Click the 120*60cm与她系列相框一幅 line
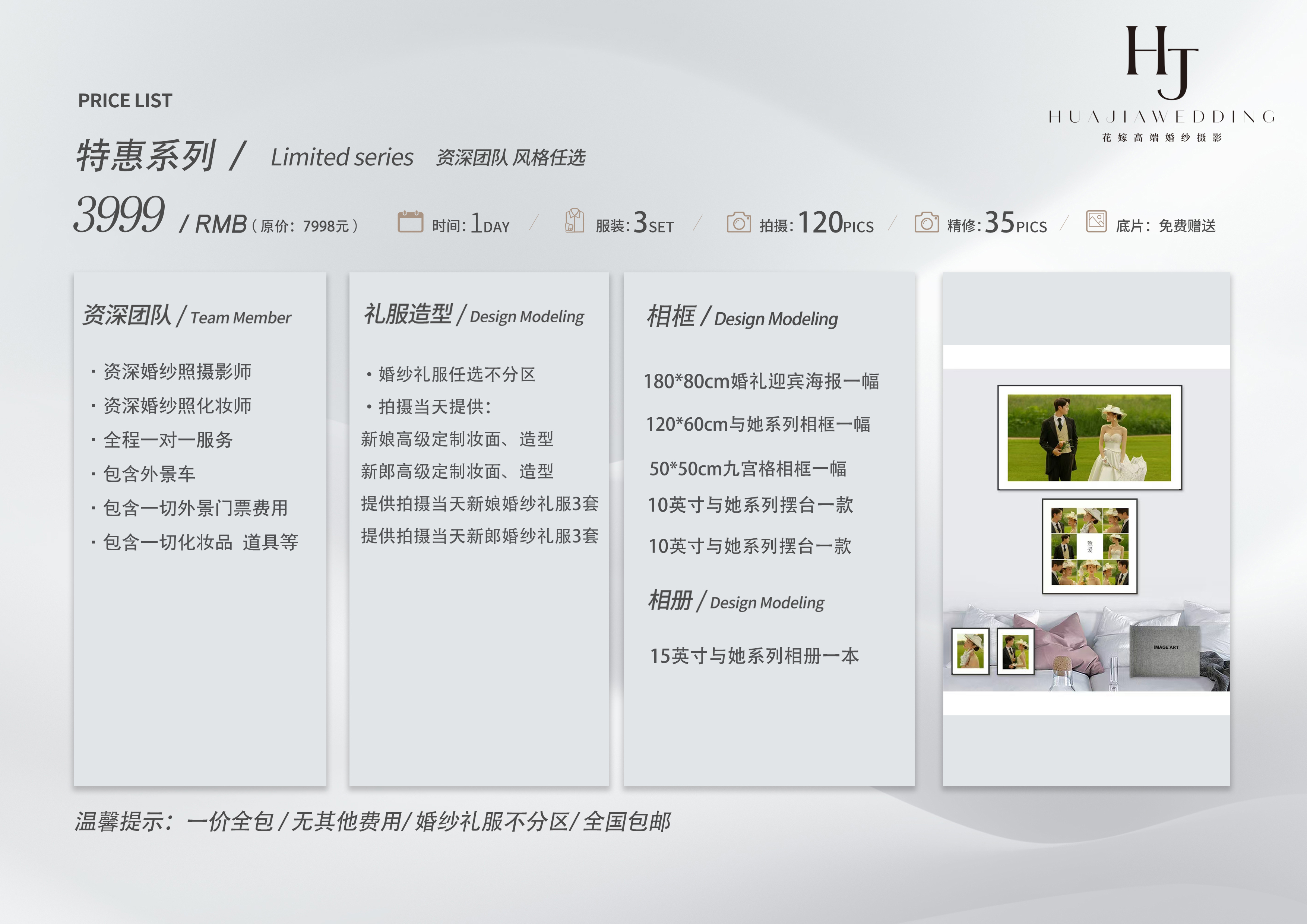Image resolution: width=1307 pixels, height=924 pixels. (x=758, y=425)
